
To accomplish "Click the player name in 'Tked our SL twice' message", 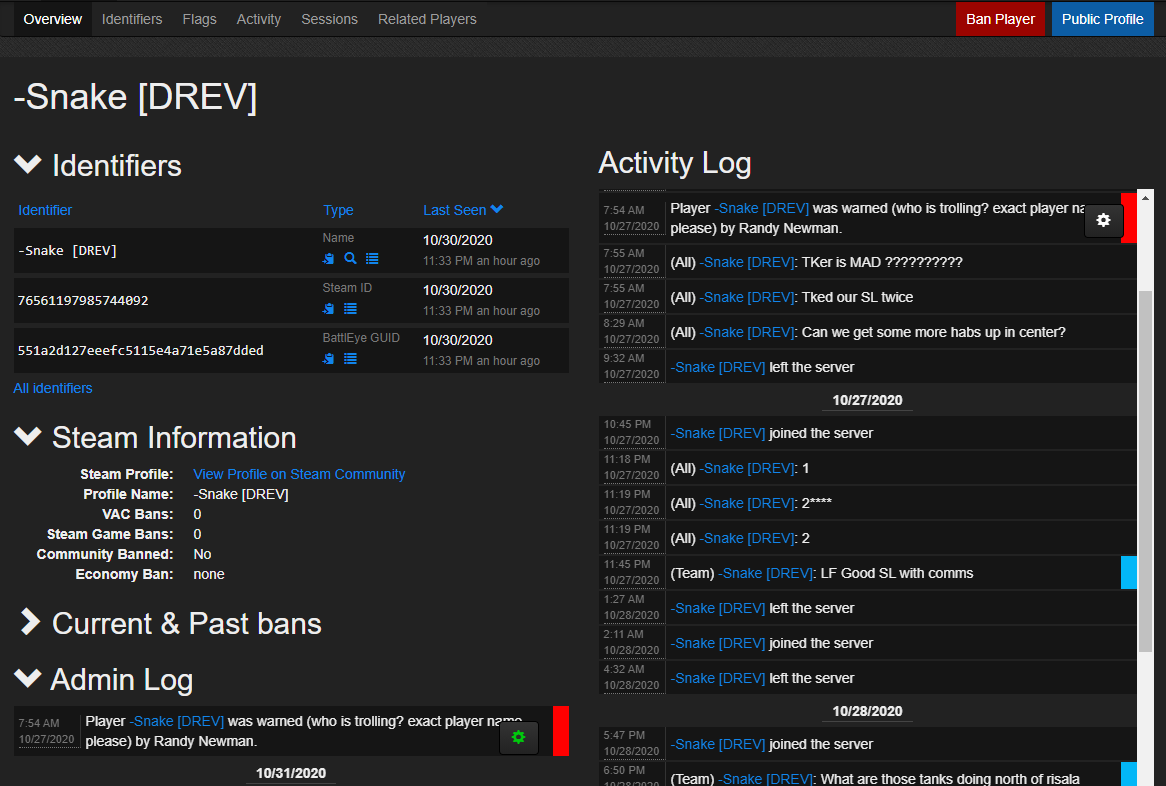I will (749, 297).
